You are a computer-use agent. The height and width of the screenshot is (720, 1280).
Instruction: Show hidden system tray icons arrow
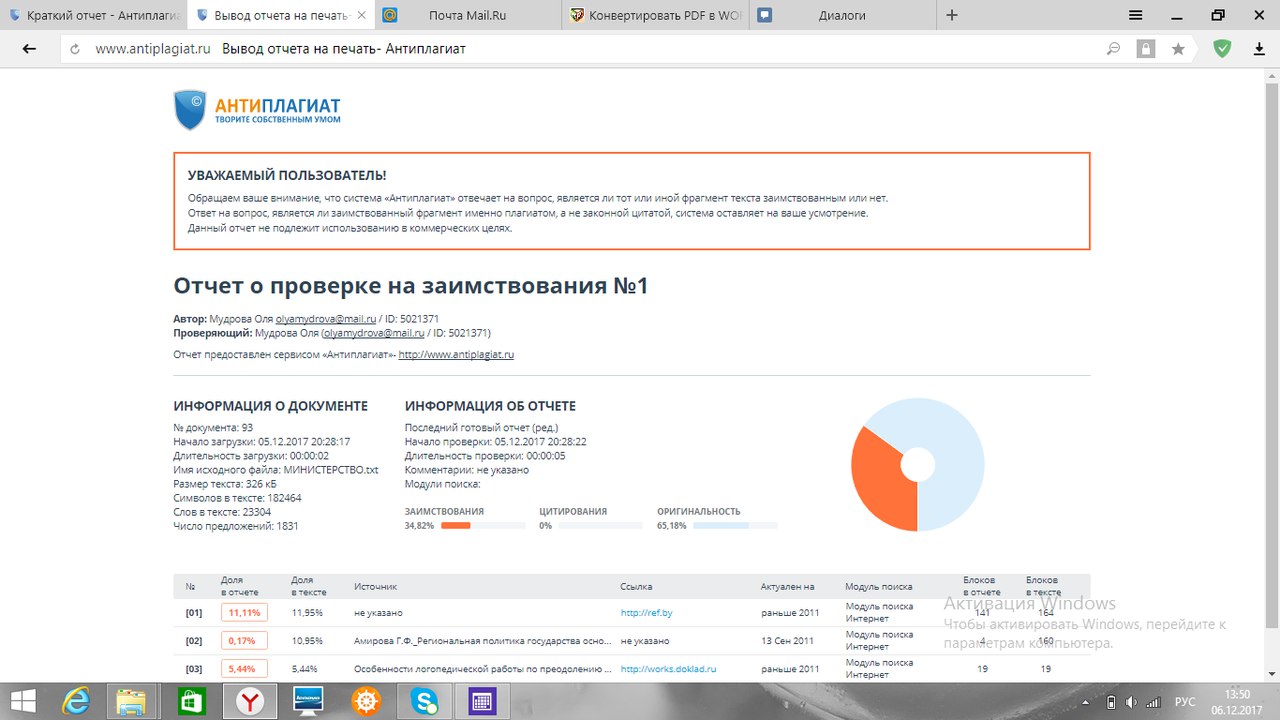pos(1084,702)
